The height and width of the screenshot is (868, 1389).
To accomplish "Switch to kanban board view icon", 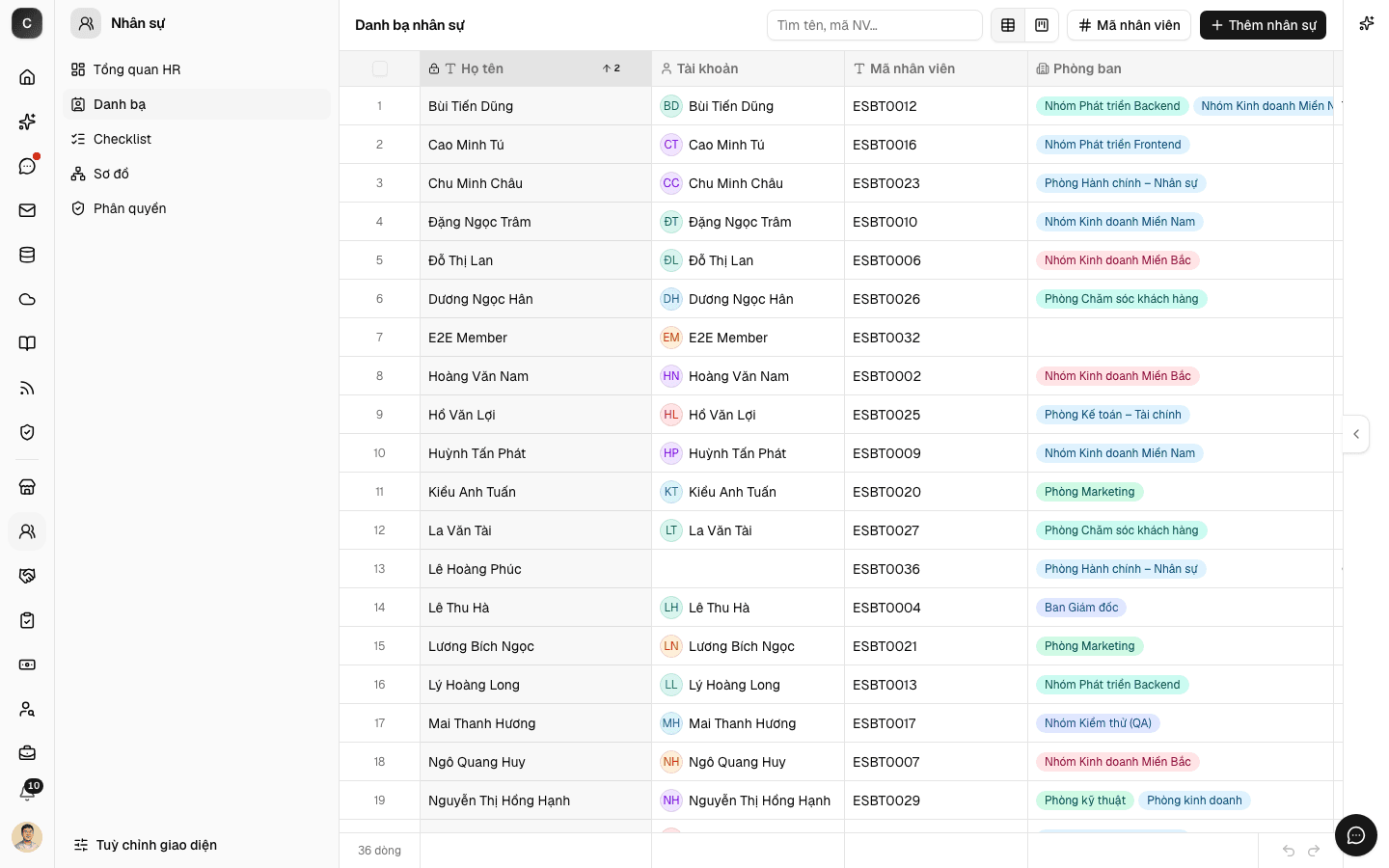I will click(1042, 25).
